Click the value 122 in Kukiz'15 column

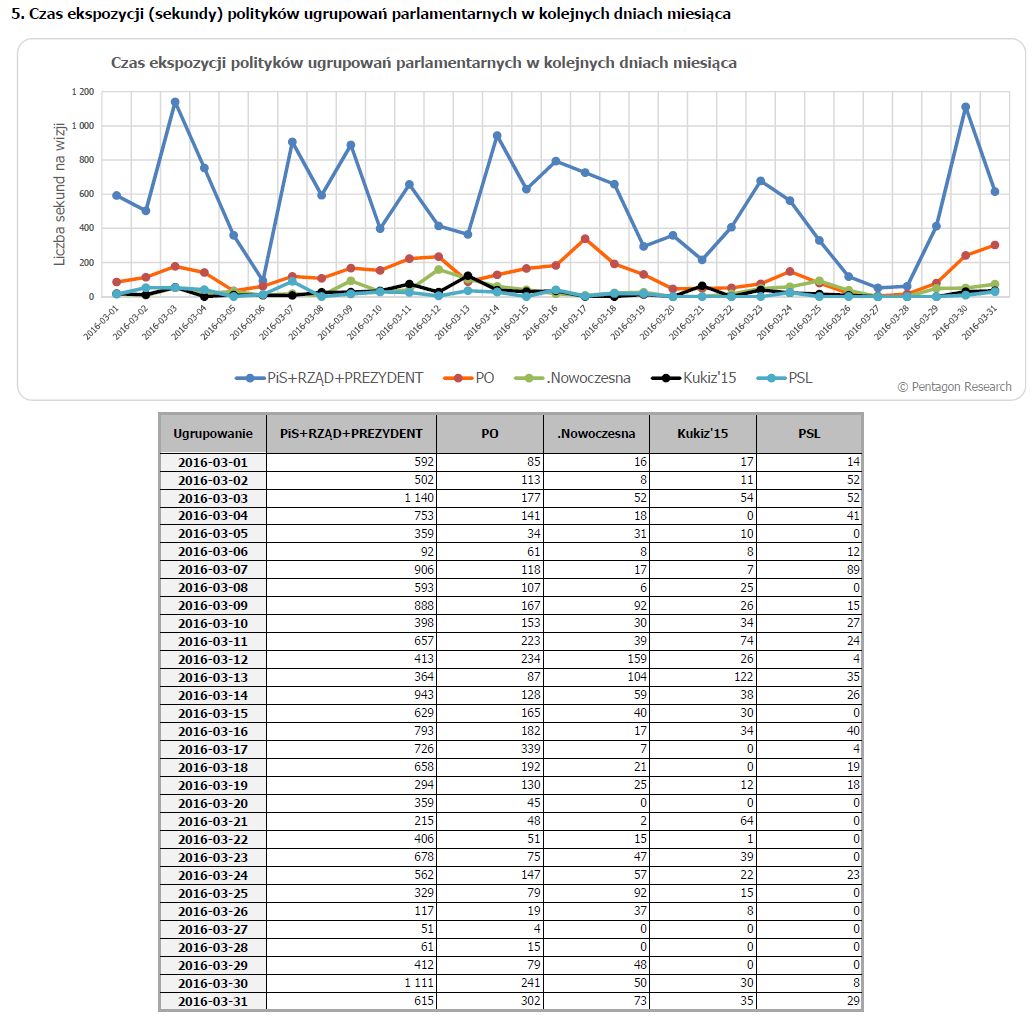(743, 677)
